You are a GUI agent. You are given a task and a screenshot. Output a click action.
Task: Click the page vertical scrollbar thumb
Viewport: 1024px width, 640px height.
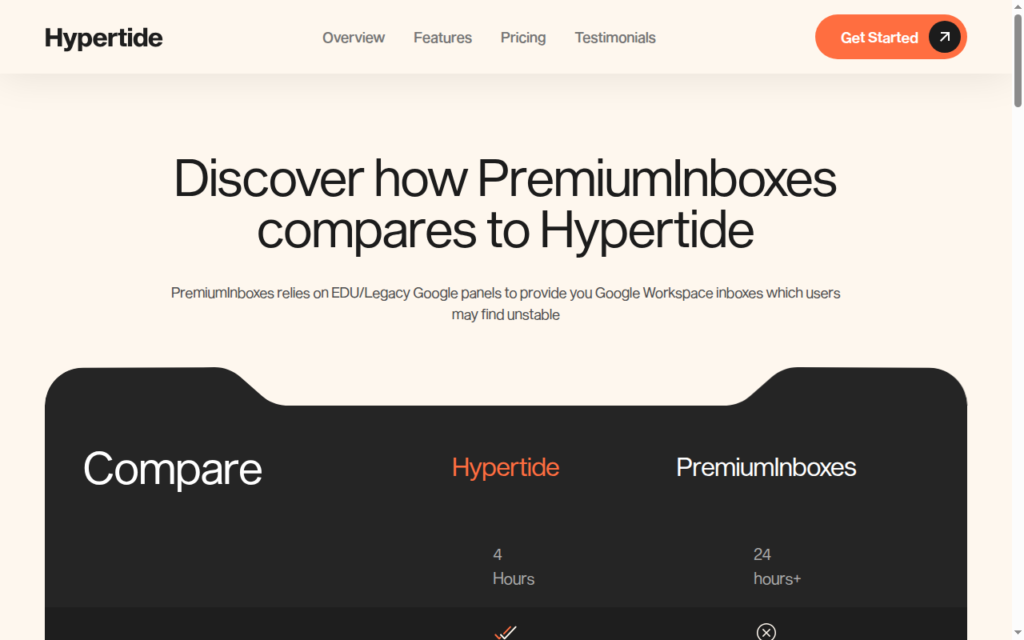(x=1017, y=60)
